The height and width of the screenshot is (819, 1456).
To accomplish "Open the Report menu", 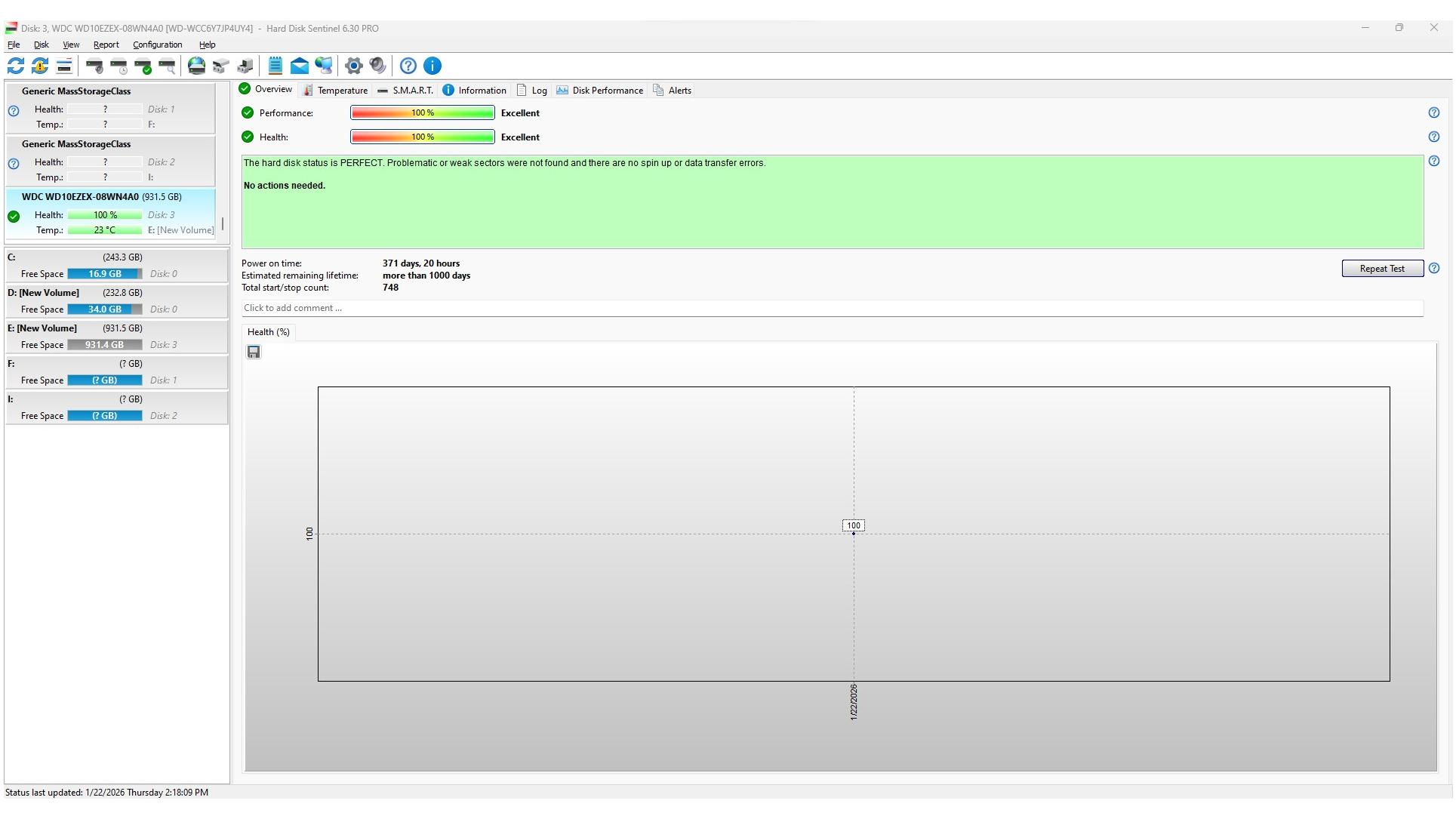I will (x=106, y=45).
